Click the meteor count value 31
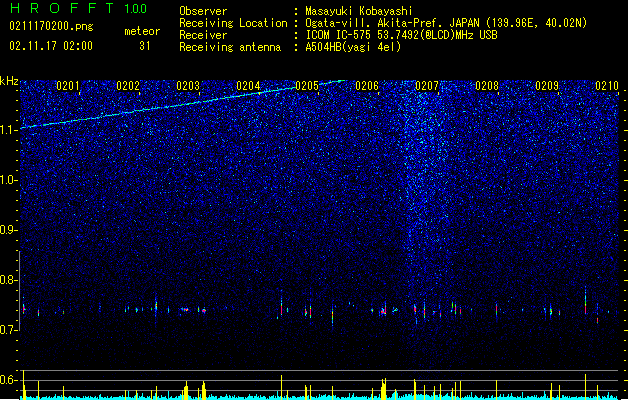 (145, 46)
